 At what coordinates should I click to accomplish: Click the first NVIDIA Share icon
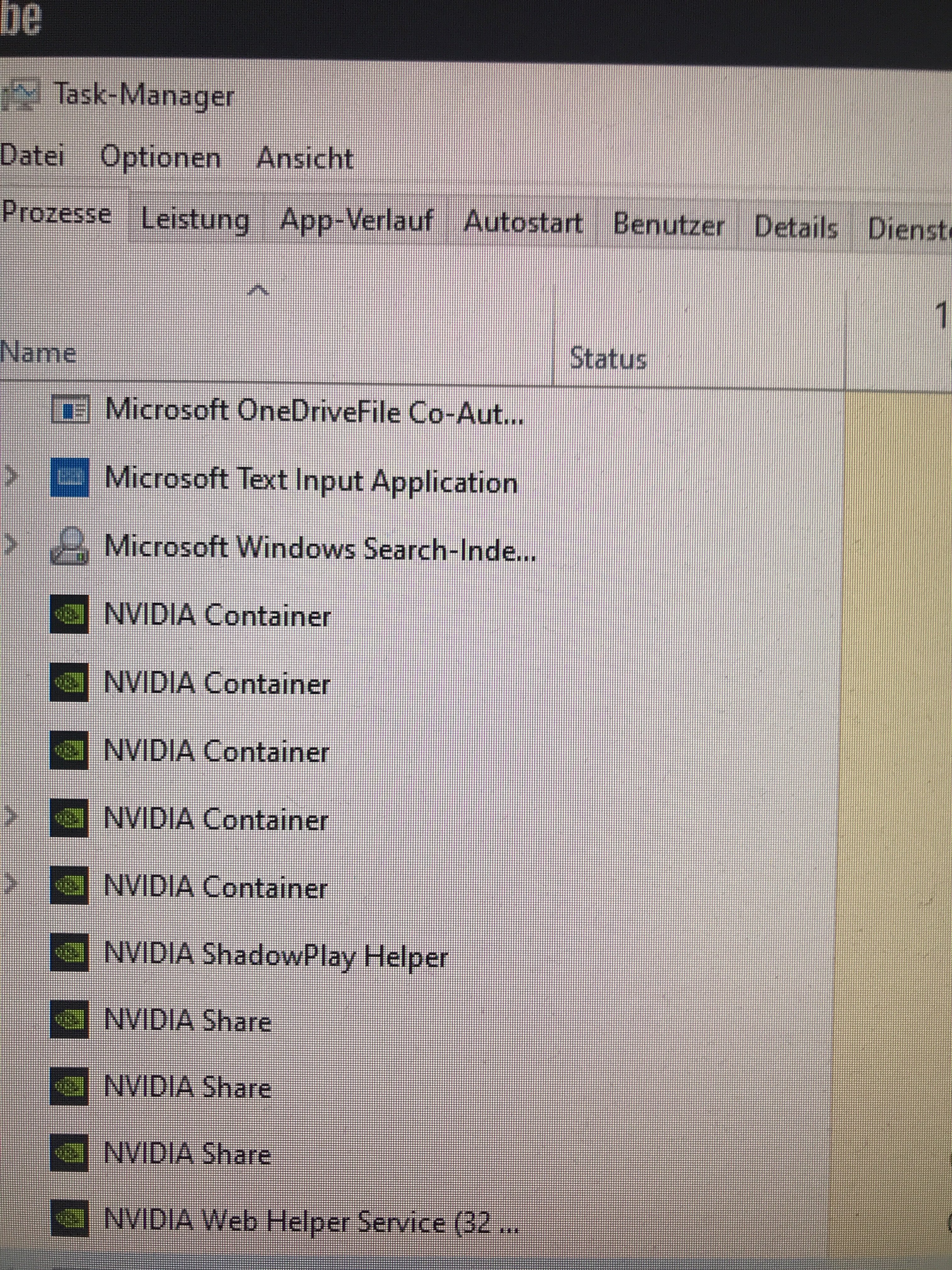tap(70, 1020)
